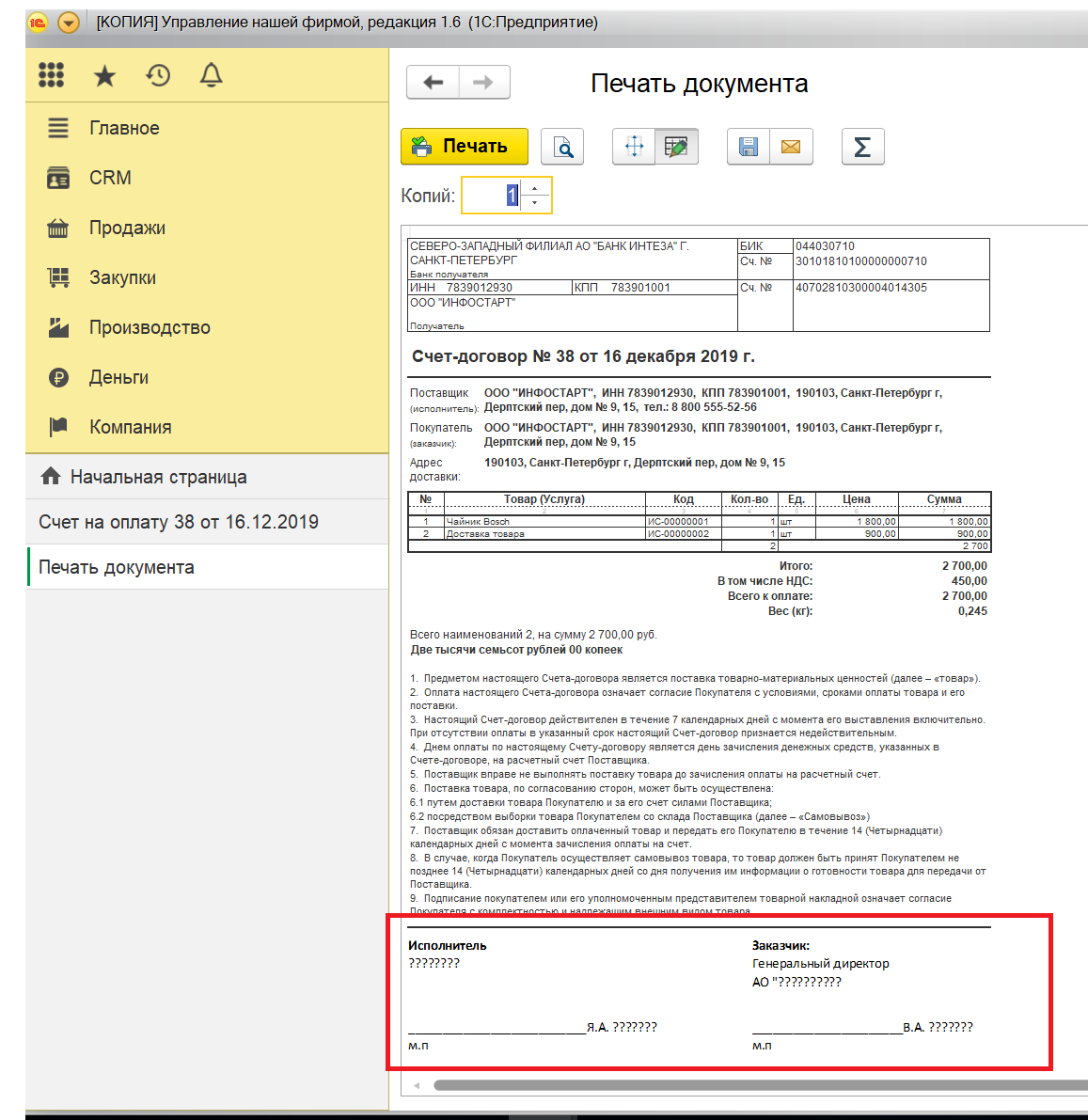This screenshot has height=1120, width=1088.
Task: Click code cell ИС-00000002
Action: [683, 533]
